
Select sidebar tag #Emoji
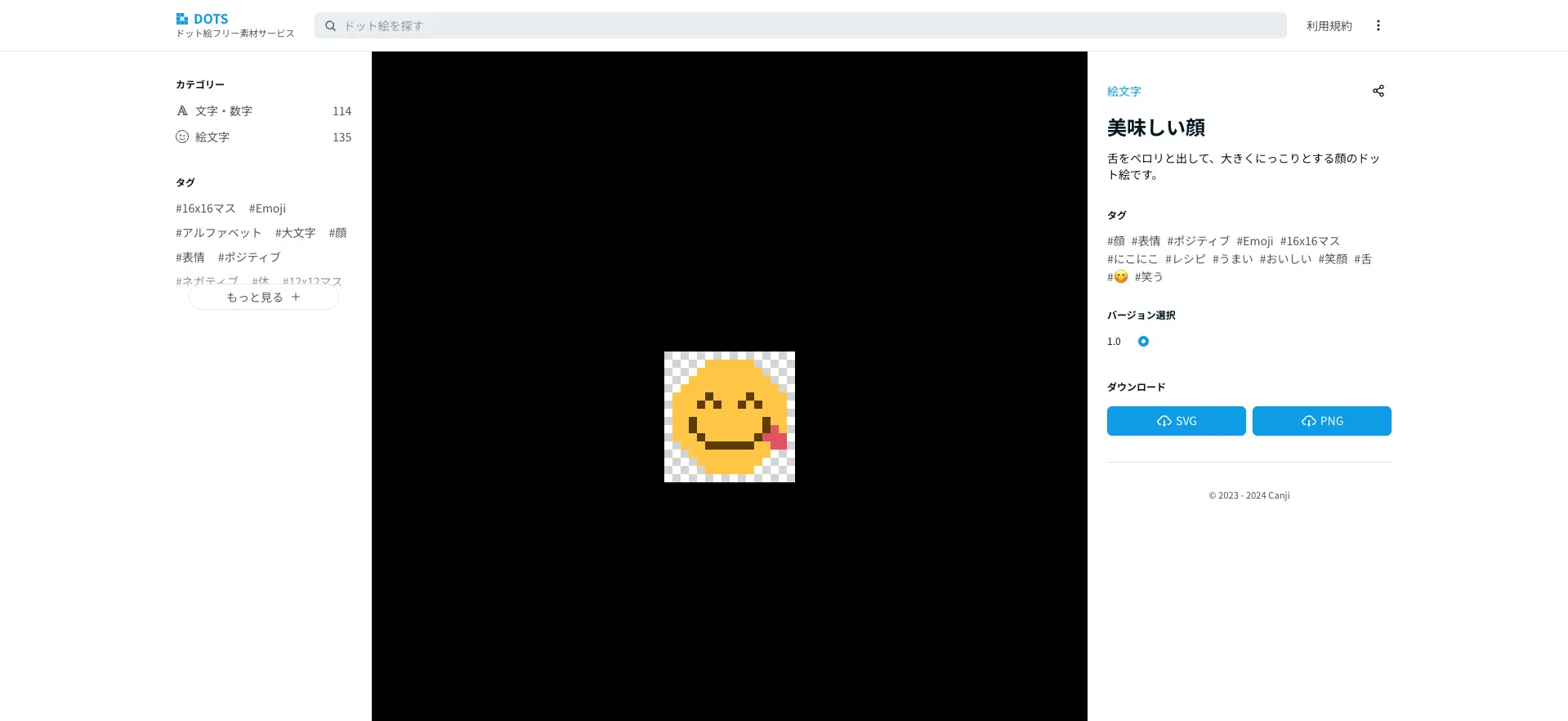[x=267, y=208]
